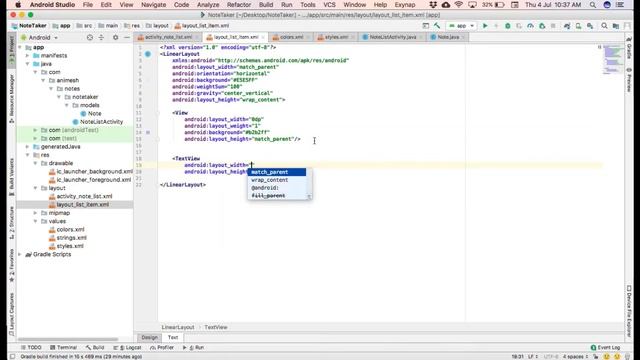Hide the Project panel with minus icon
This screenshot has height=360, width=640.
click(127, 38)
